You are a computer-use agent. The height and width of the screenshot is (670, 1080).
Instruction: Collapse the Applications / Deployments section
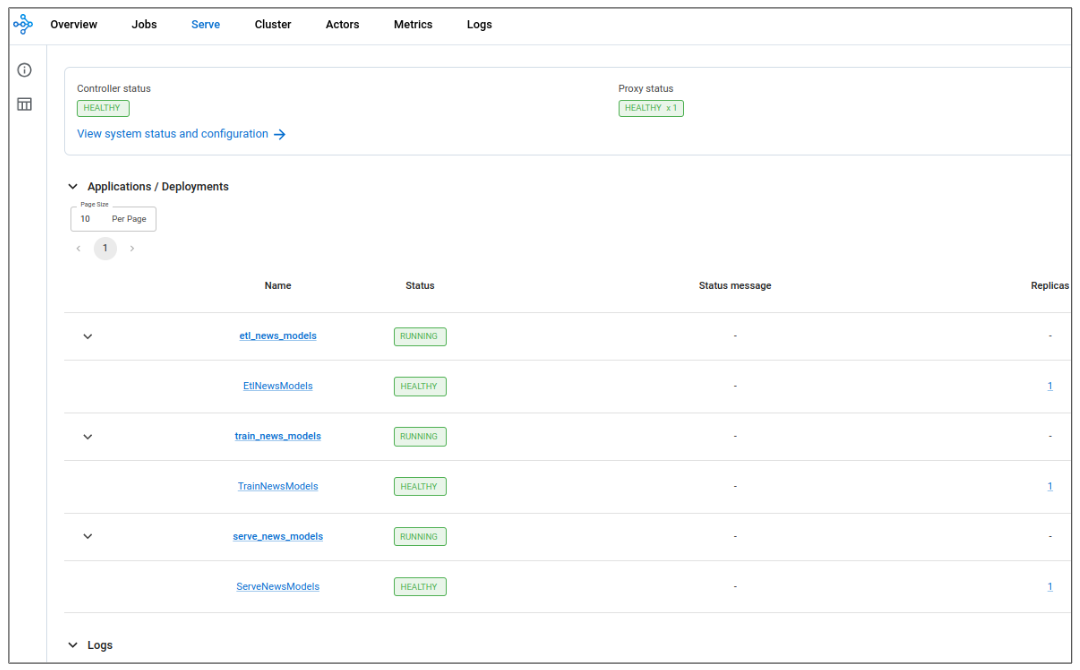point(73,187)
